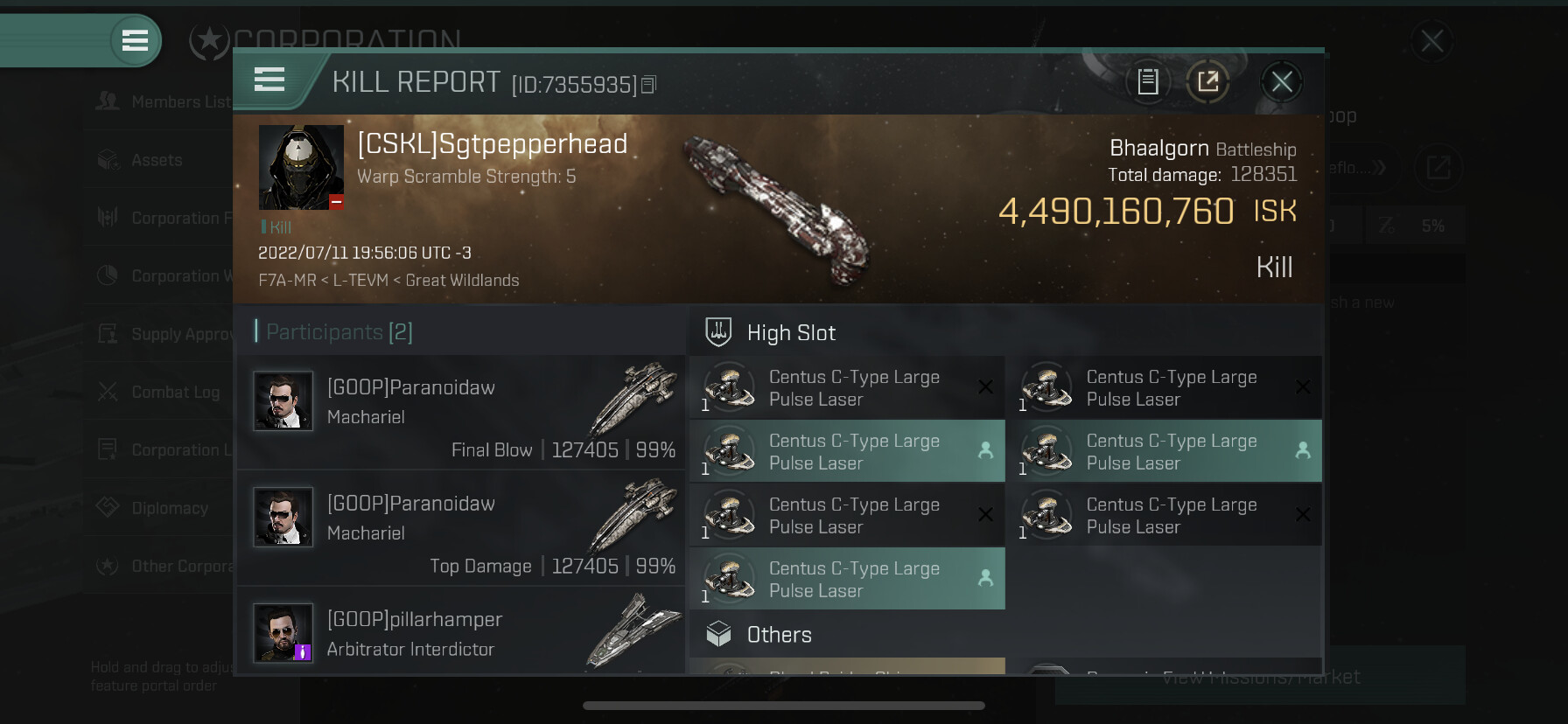This screenshot has width=1568, height=724.
Task: Open the kill report hamburger menu
Action: click(269, 80)
